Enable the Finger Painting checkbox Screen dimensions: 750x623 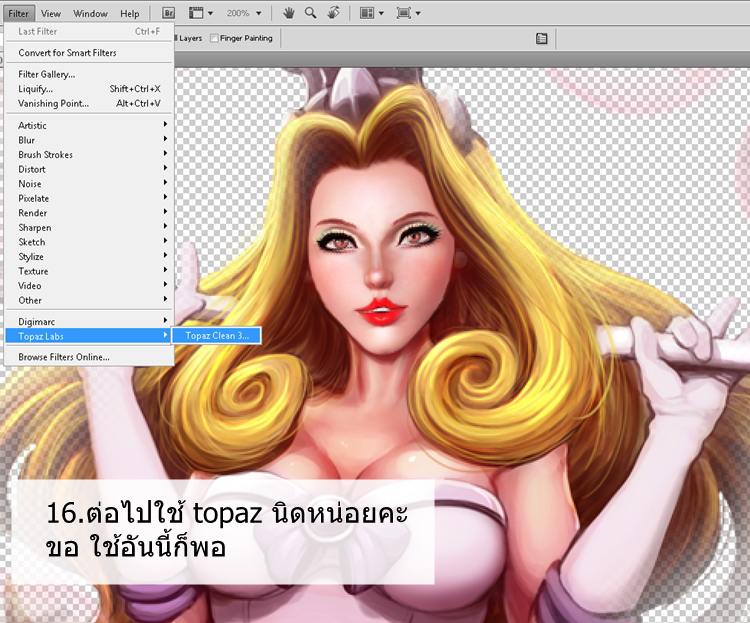pos(214,38)
